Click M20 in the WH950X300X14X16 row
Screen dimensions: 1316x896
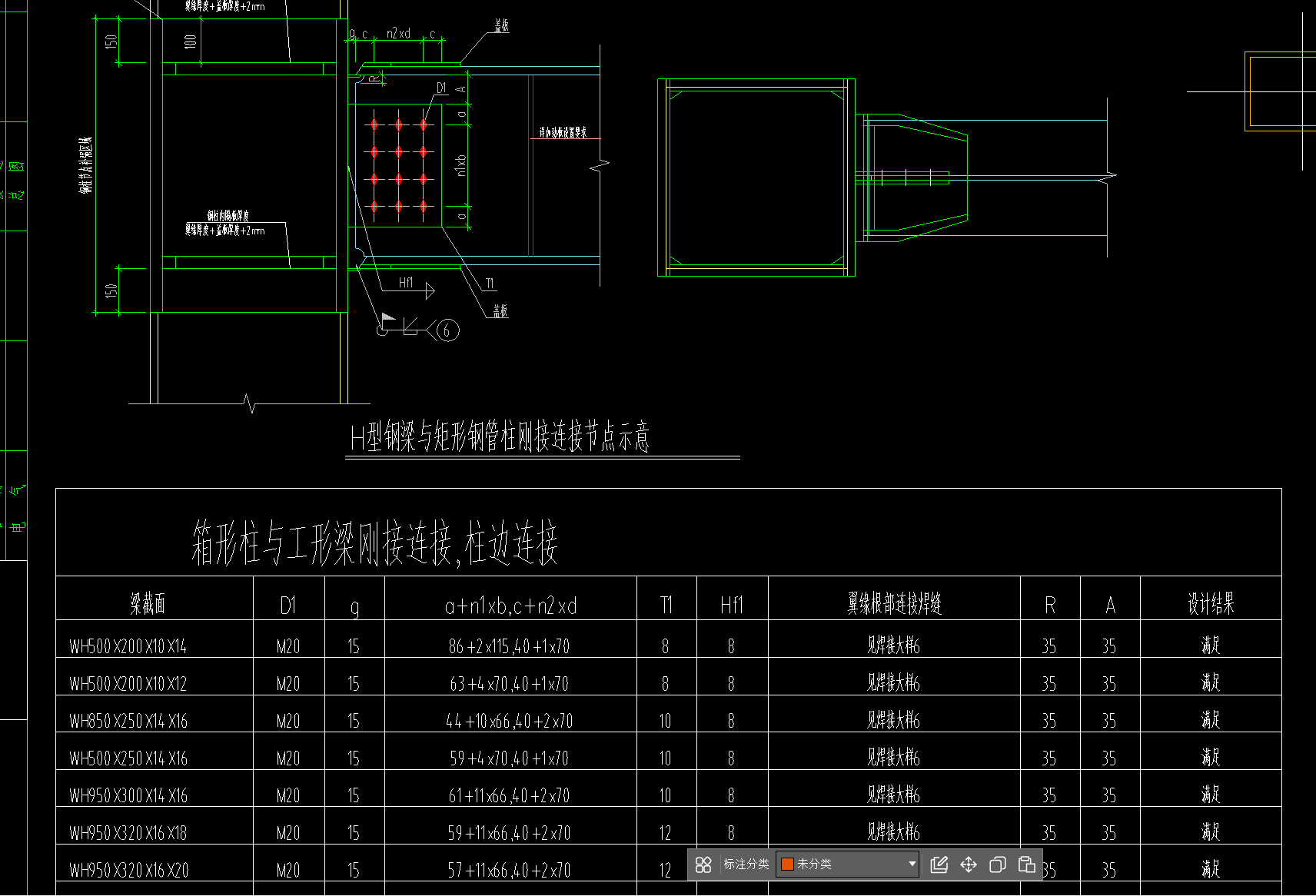pos(288,796)
